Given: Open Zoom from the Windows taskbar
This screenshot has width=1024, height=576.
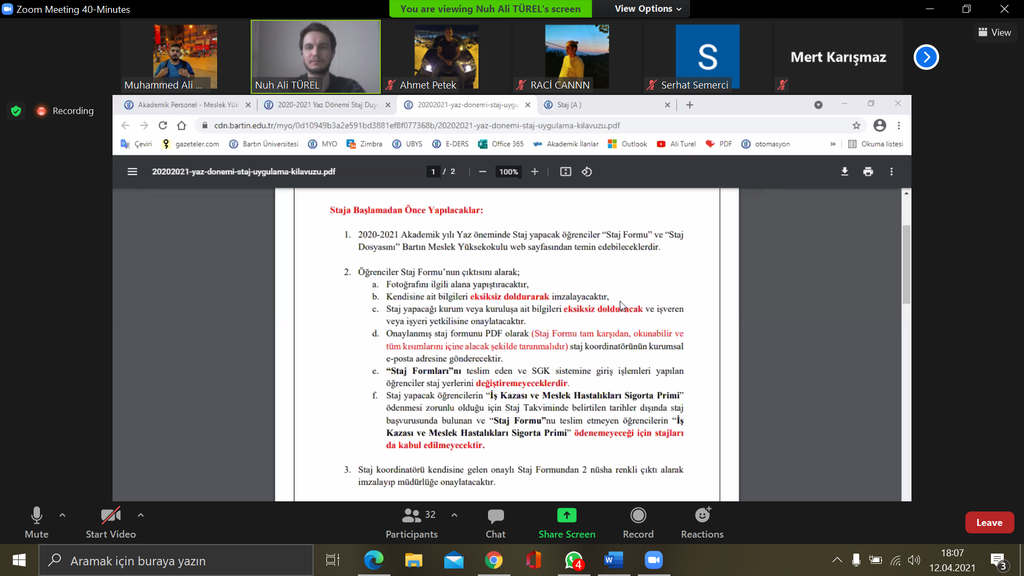Looking at the screenshot, I should [x=654, y=561].
